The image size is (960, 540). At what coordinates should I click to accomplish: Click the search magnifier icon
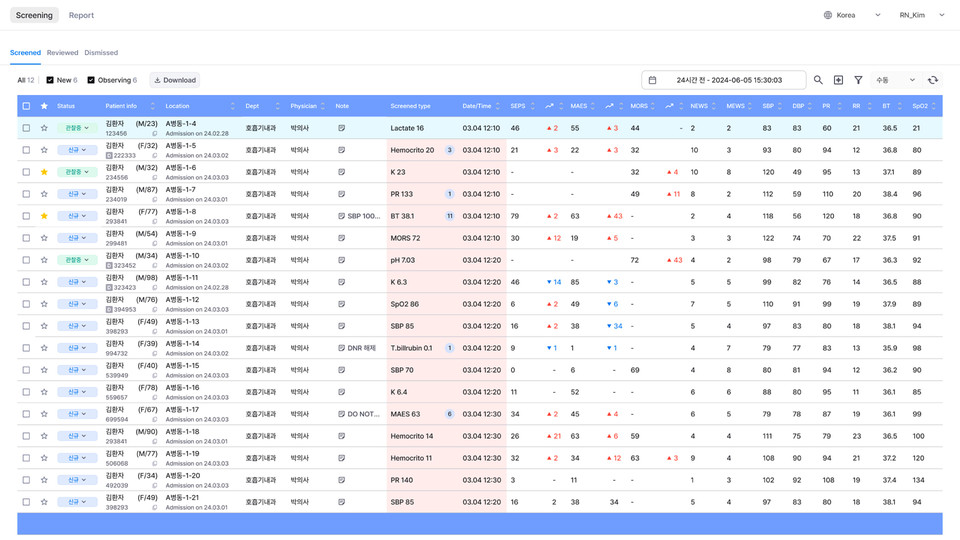(818, 80)
